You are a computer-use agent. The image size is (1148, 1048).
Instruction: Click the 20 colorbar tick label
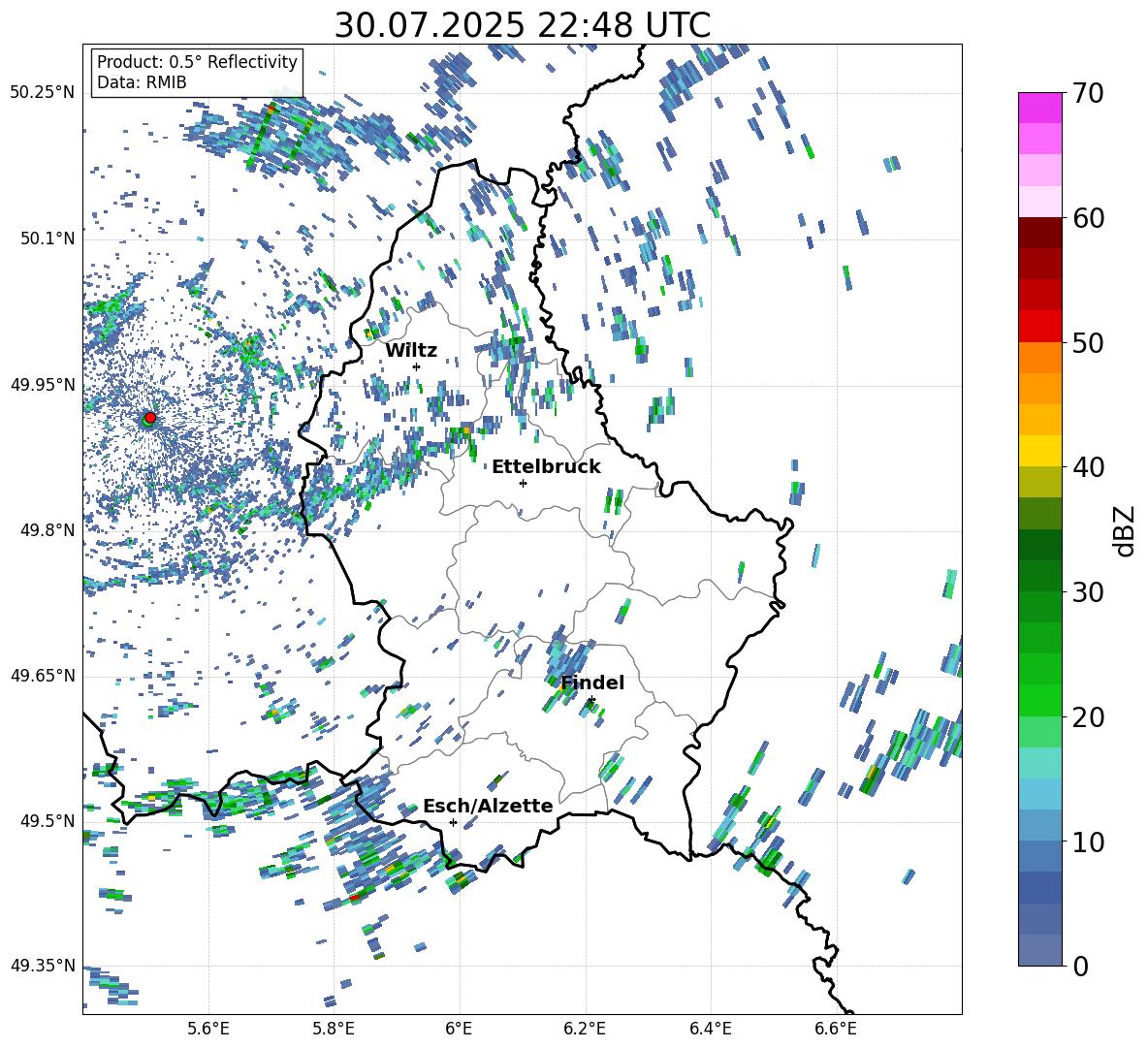click(x=1088, y=716)
